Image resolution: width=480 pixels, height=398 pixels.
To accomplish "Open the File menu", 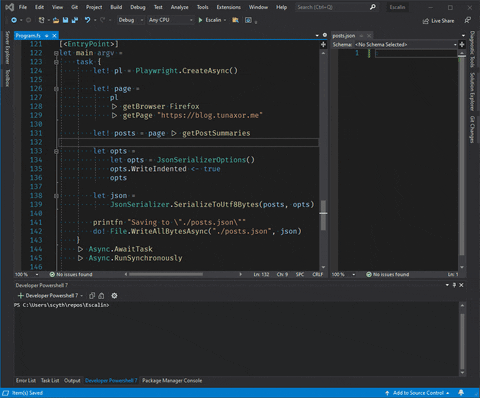I will point(23,7).
